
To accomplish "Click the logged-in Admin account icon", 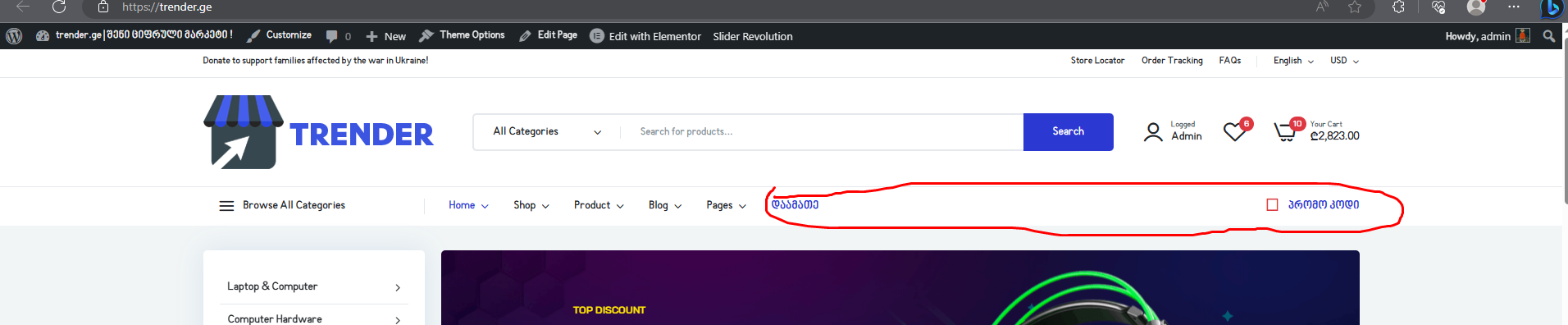I will [1153, 132].
